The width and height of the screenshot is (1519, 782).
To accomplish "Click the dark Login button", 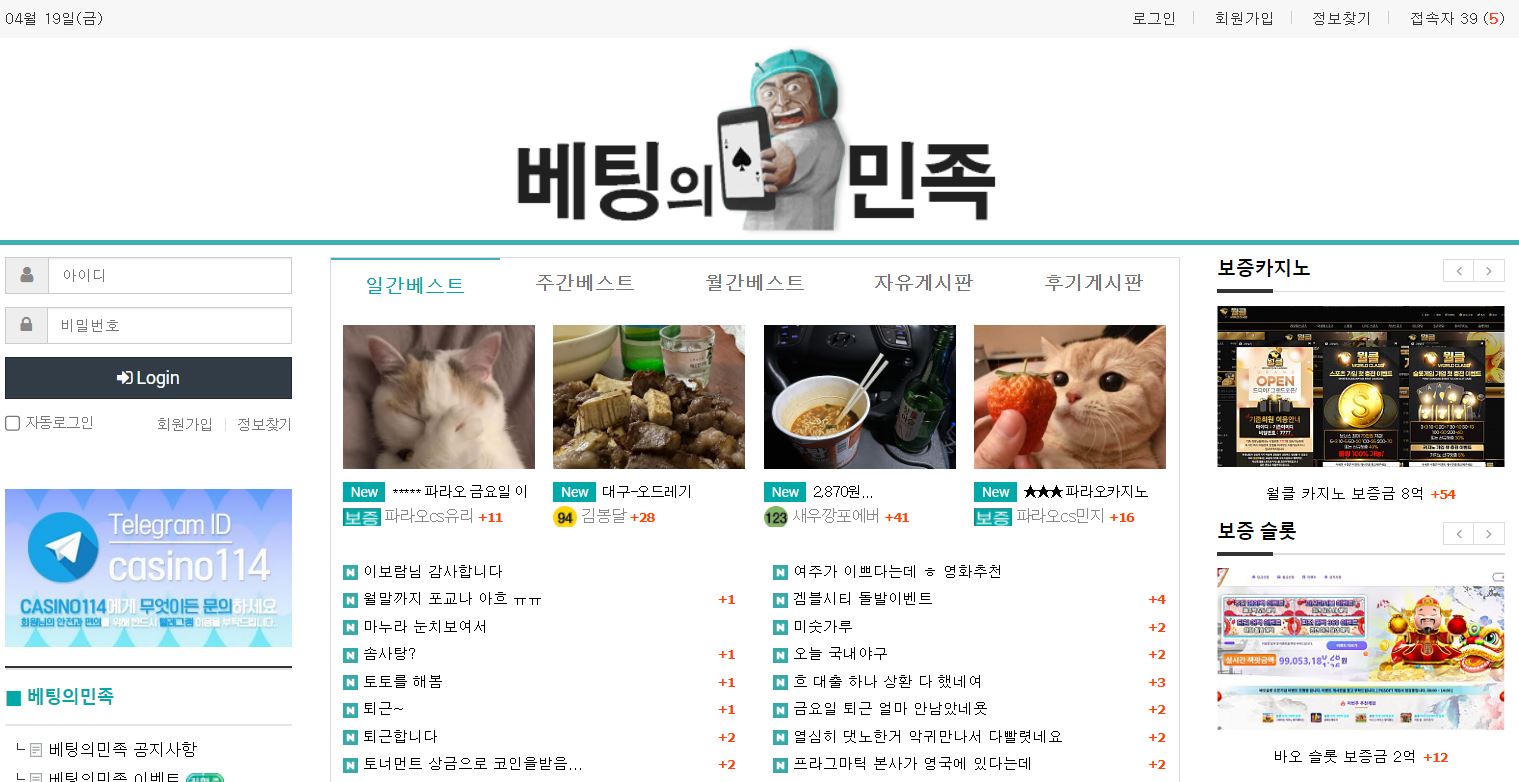I will [x=148, y=378].
